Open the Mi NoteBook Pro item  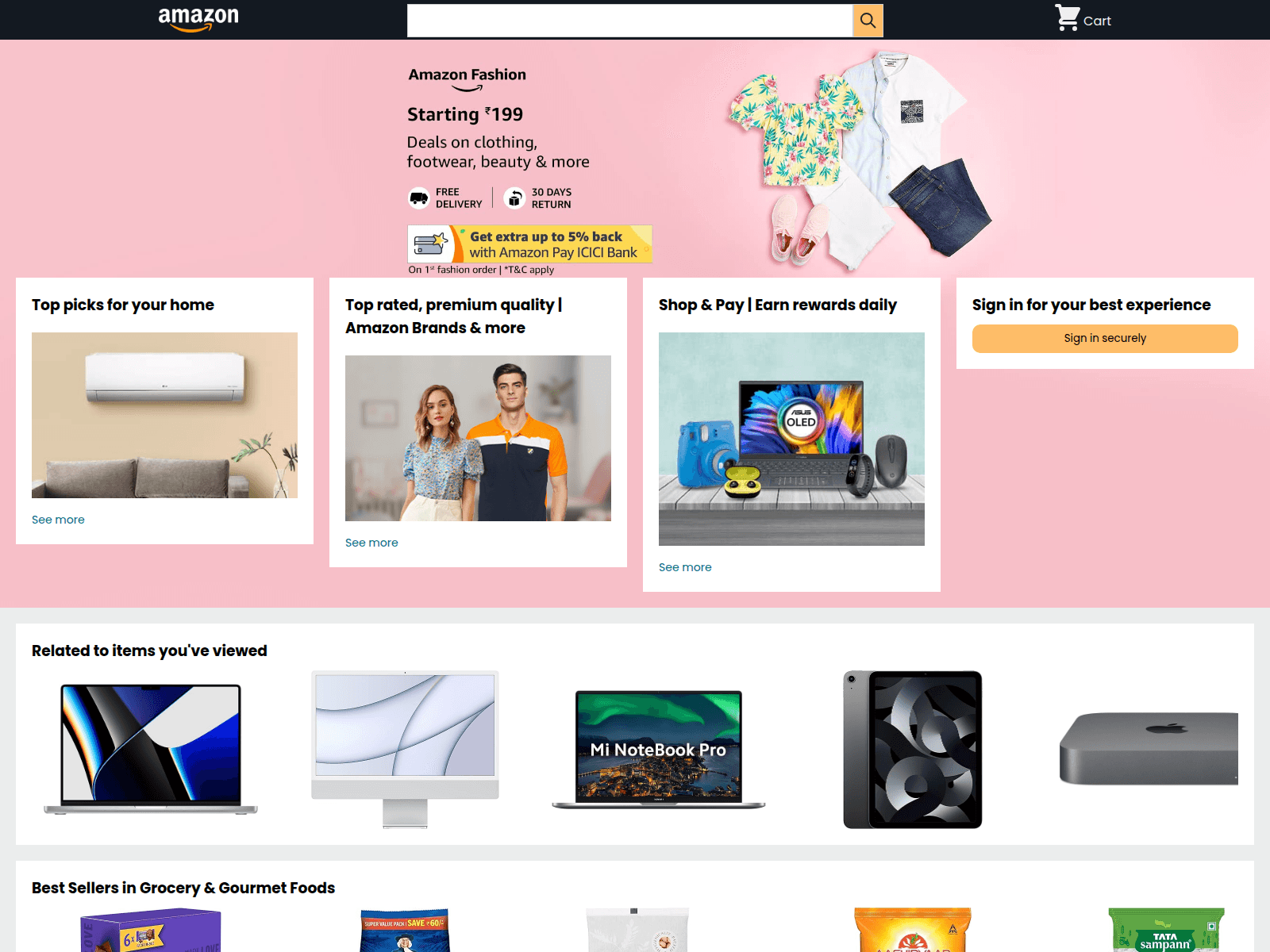[x=659, y=750]
